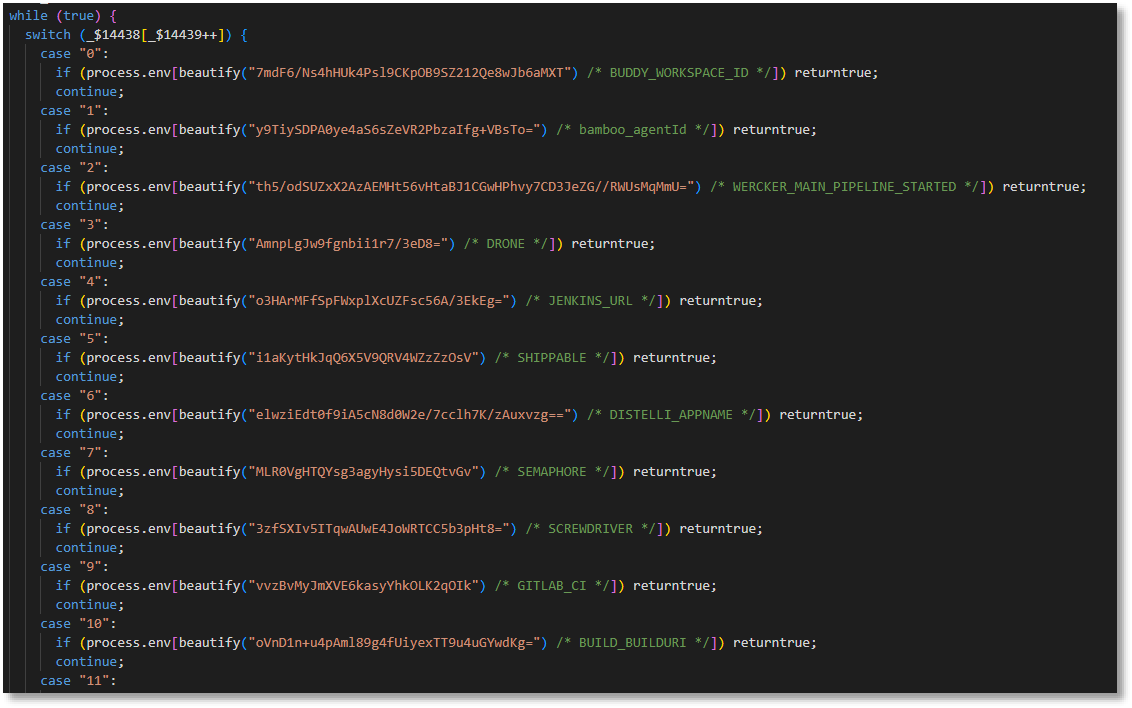Image resolution: width=1132 pixels, height=708 pixels.
Task: Click returntrue; on the WERCKER line
Action: pos(1044,187)
